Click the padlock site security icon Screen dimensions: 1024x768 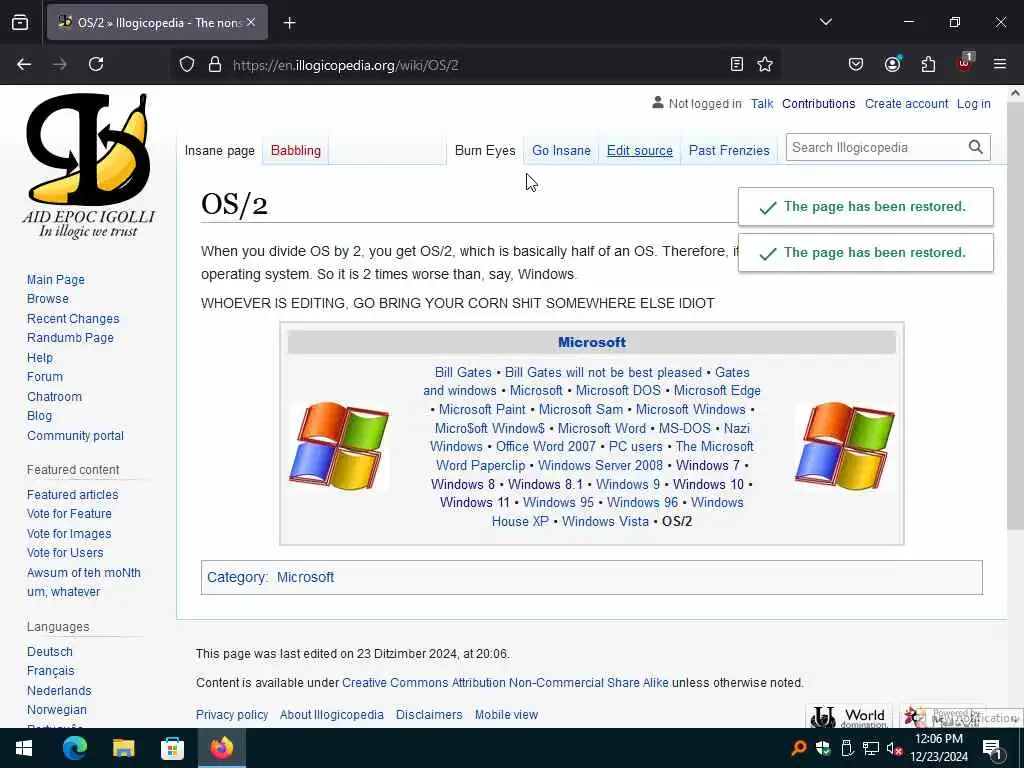tap(215, 65)
